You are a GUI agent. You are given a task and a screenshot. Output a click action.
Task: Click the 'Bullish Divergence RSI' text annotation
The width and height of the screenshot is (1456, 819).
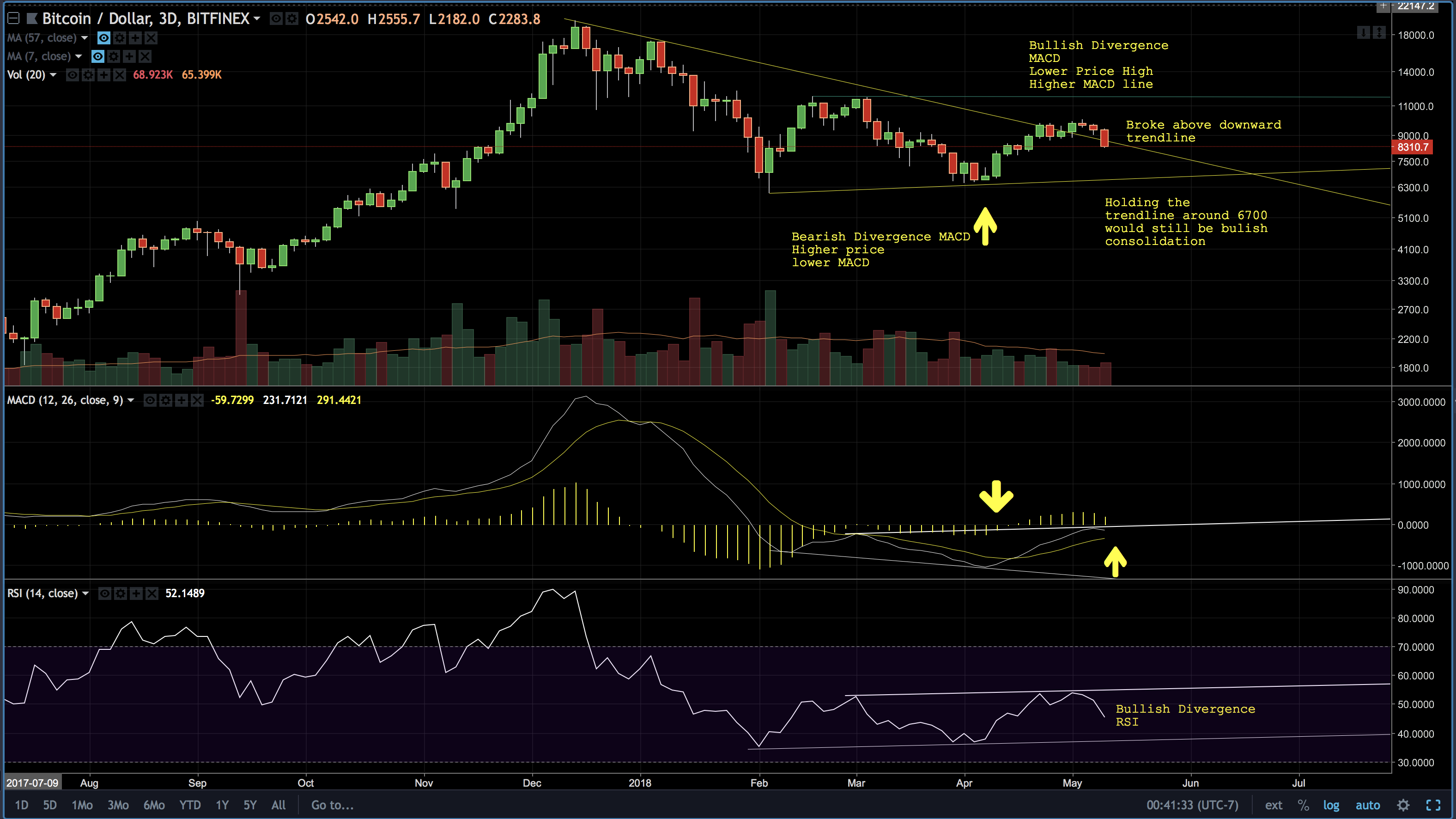tap(1185, 715)
